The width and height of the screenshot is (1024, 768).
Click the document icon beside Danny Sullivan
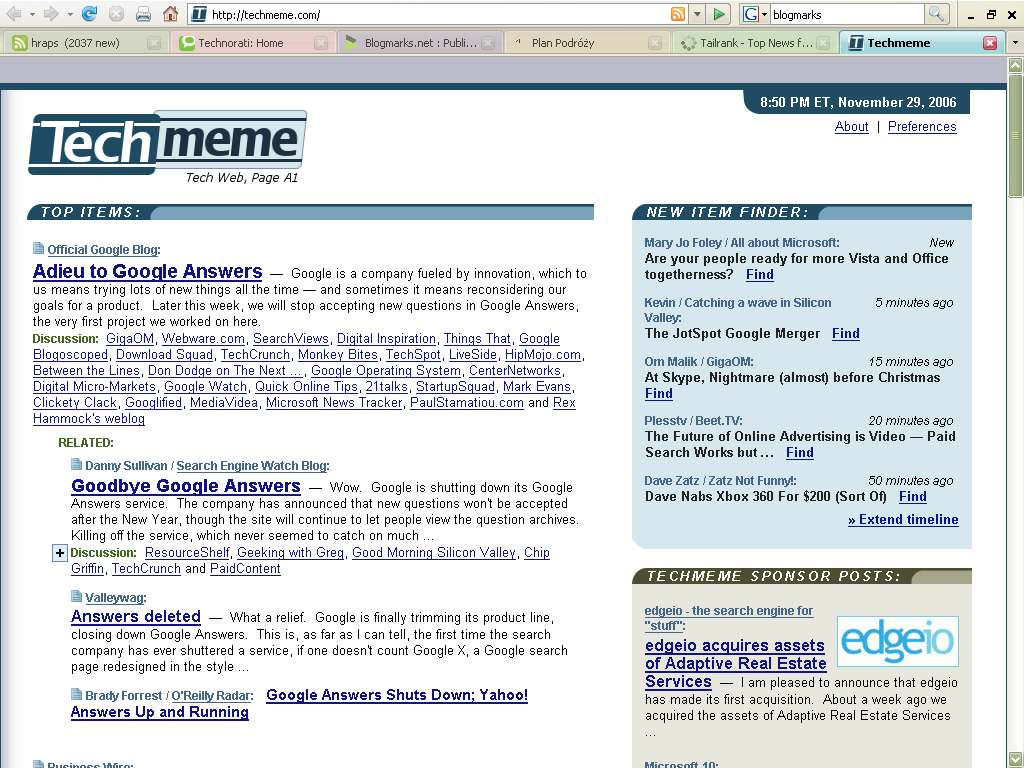point(76,464)
